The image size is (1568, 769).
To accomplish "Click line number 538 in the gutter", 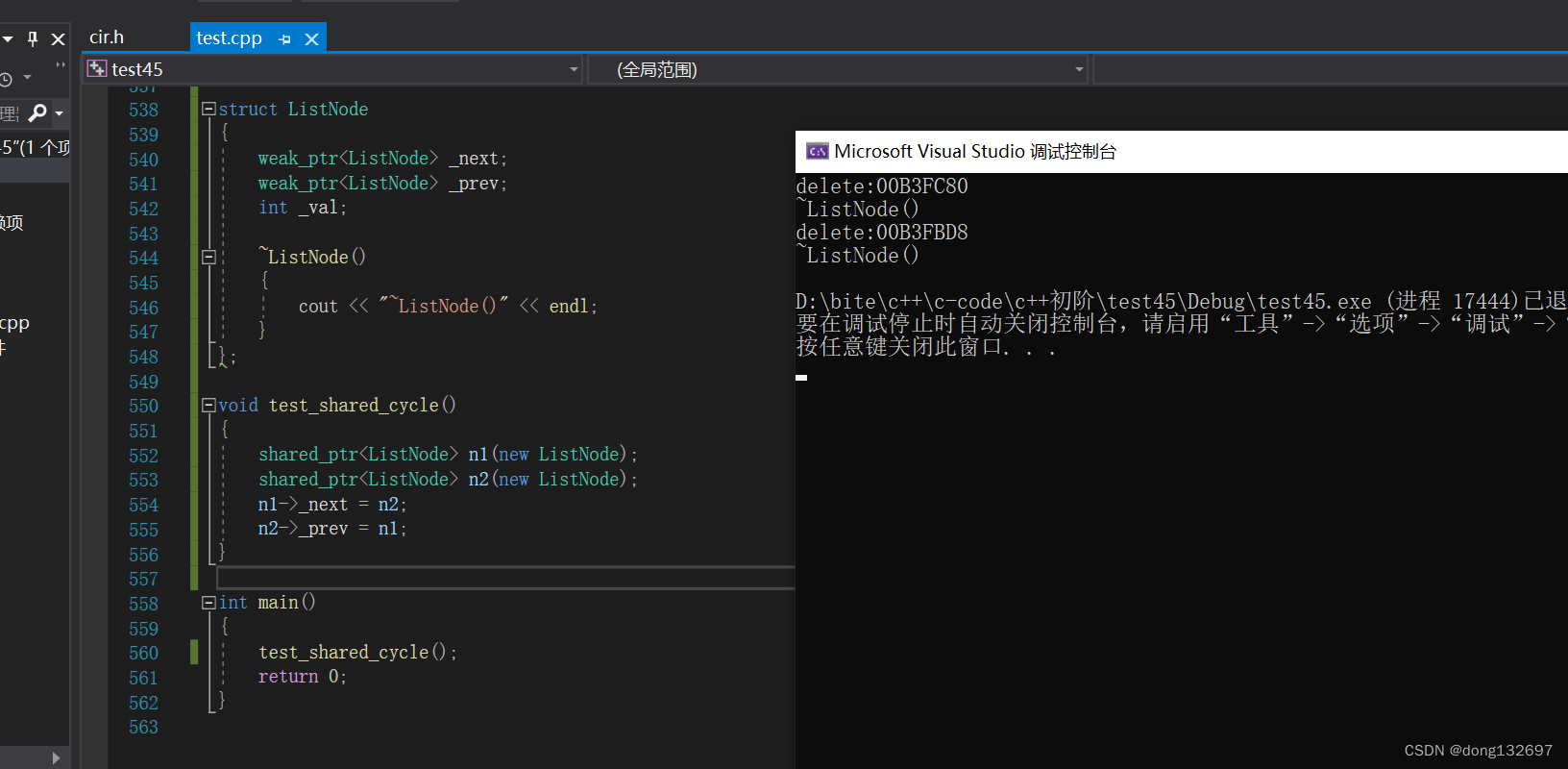I will (143, 110).
